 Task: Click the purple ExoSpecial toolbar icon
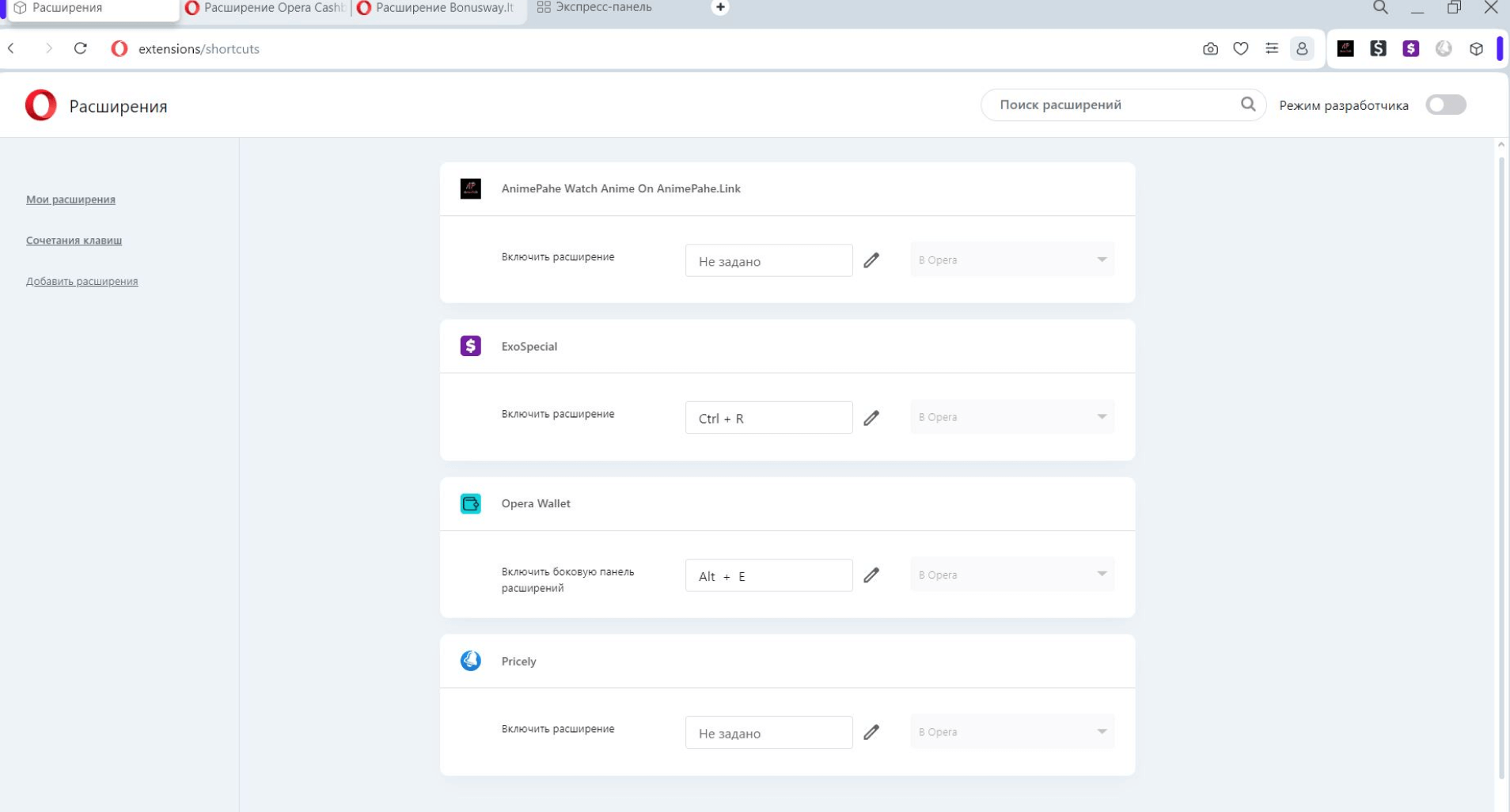point(1410,49)
